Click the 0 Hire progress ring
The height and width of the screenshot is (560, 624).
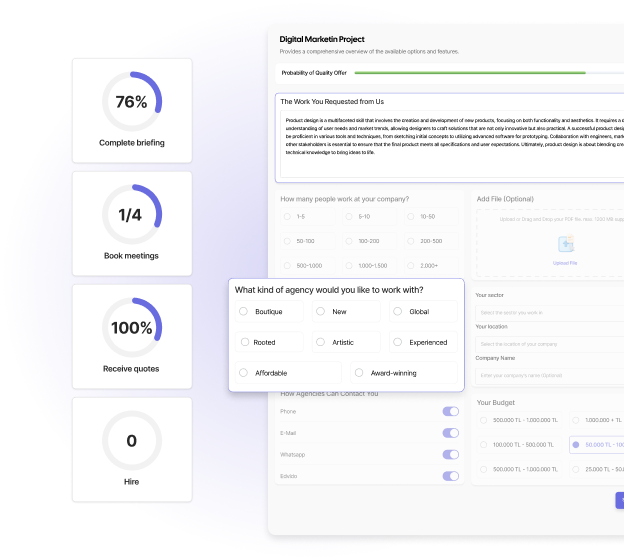click(x=132, y=440)
